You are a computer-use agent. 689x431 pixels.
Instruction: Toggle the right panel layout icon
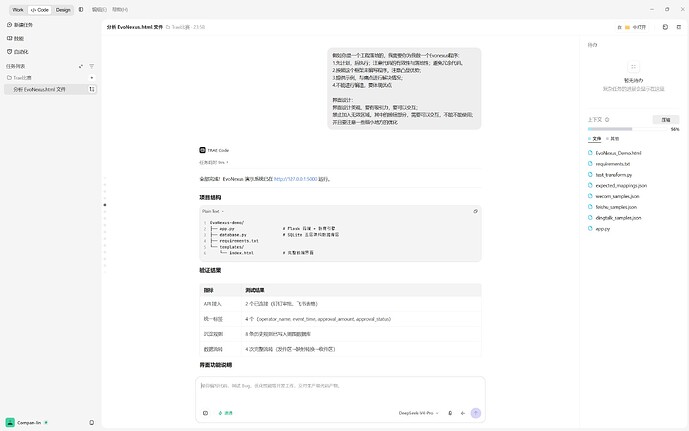(x=679, y=27)
